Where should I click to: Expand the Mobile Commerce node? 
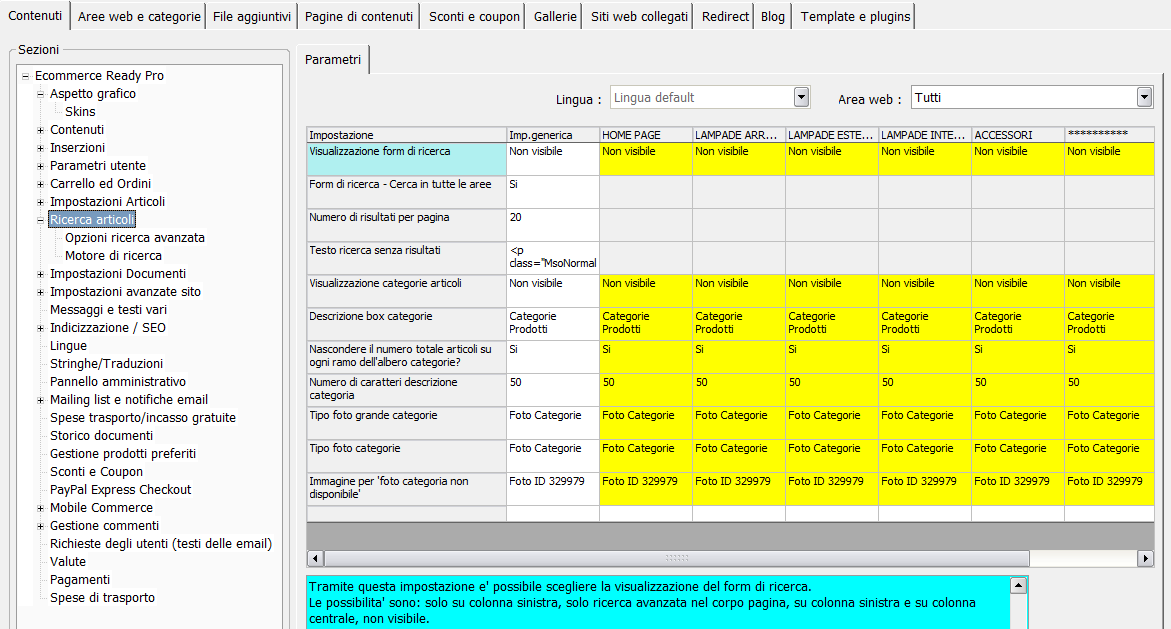tap(40, 508)
